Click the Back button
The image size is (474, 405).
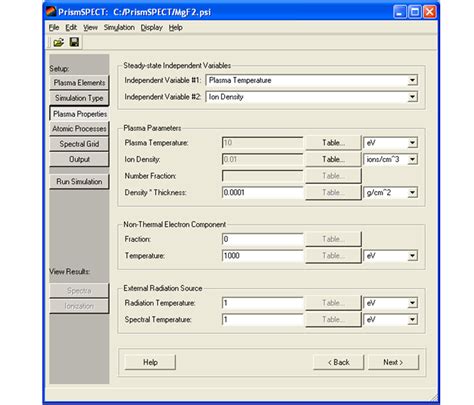click(x=339, y=362)
